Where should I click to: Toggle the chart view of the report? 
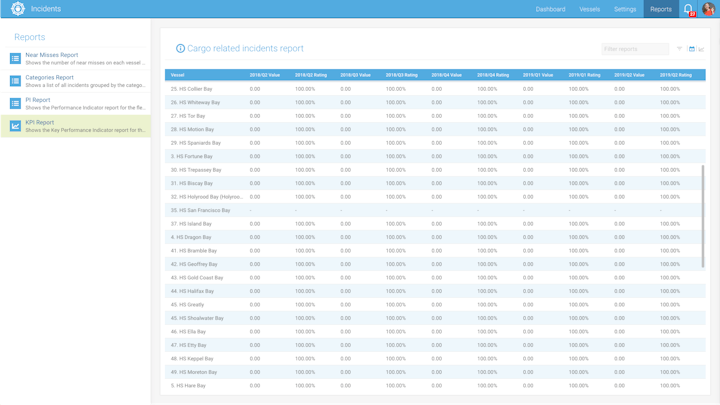[x=701, y=49]
